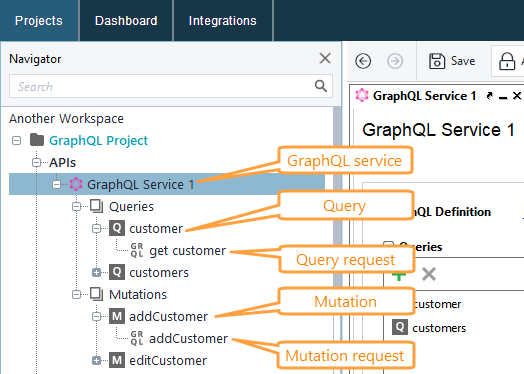Click the Q icon beside customers in Navigator

117,272
